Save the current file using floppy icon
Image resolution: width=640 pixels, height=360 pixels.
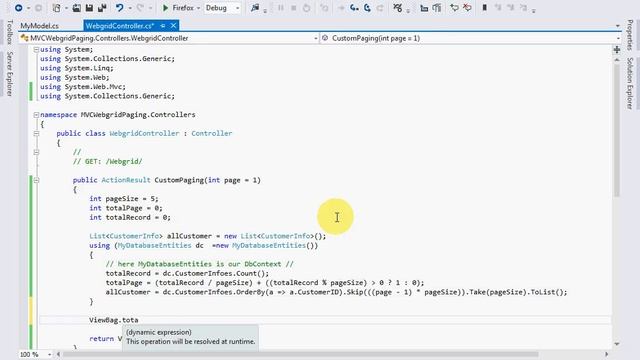[x=89, y=8]
